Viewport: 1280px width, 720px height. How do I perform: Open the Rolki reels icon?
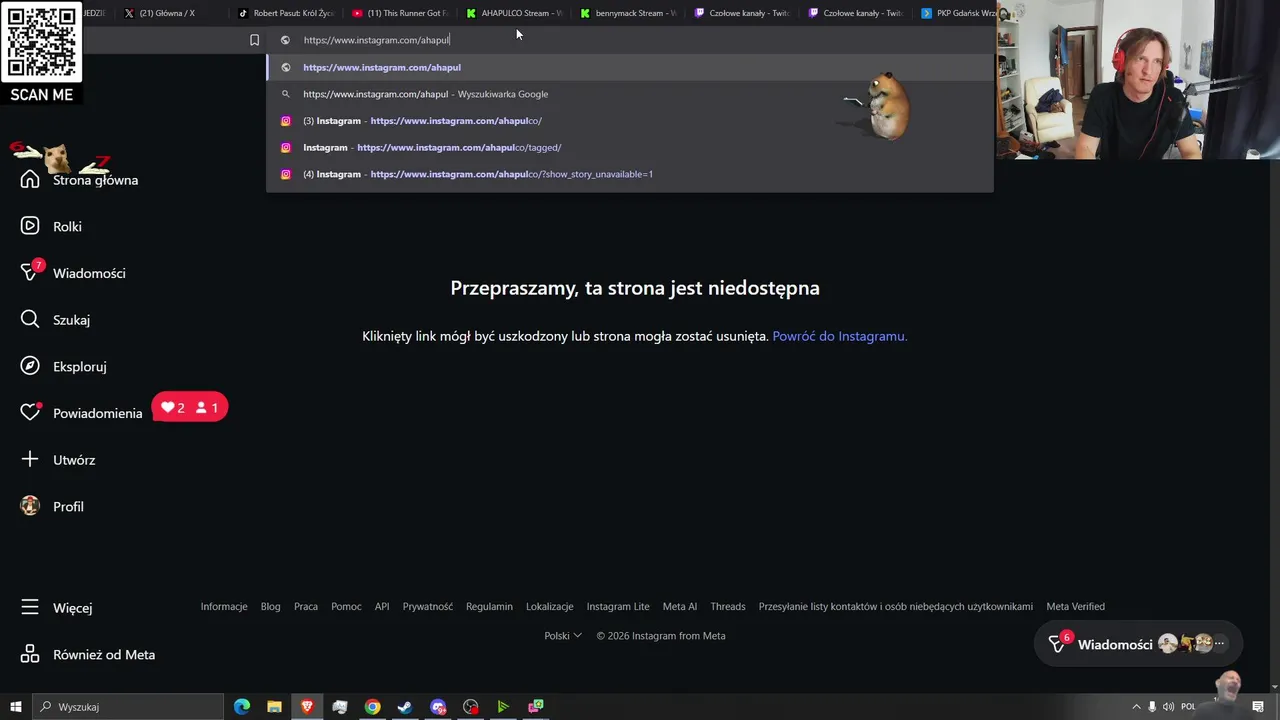click(x=30, y=226)
